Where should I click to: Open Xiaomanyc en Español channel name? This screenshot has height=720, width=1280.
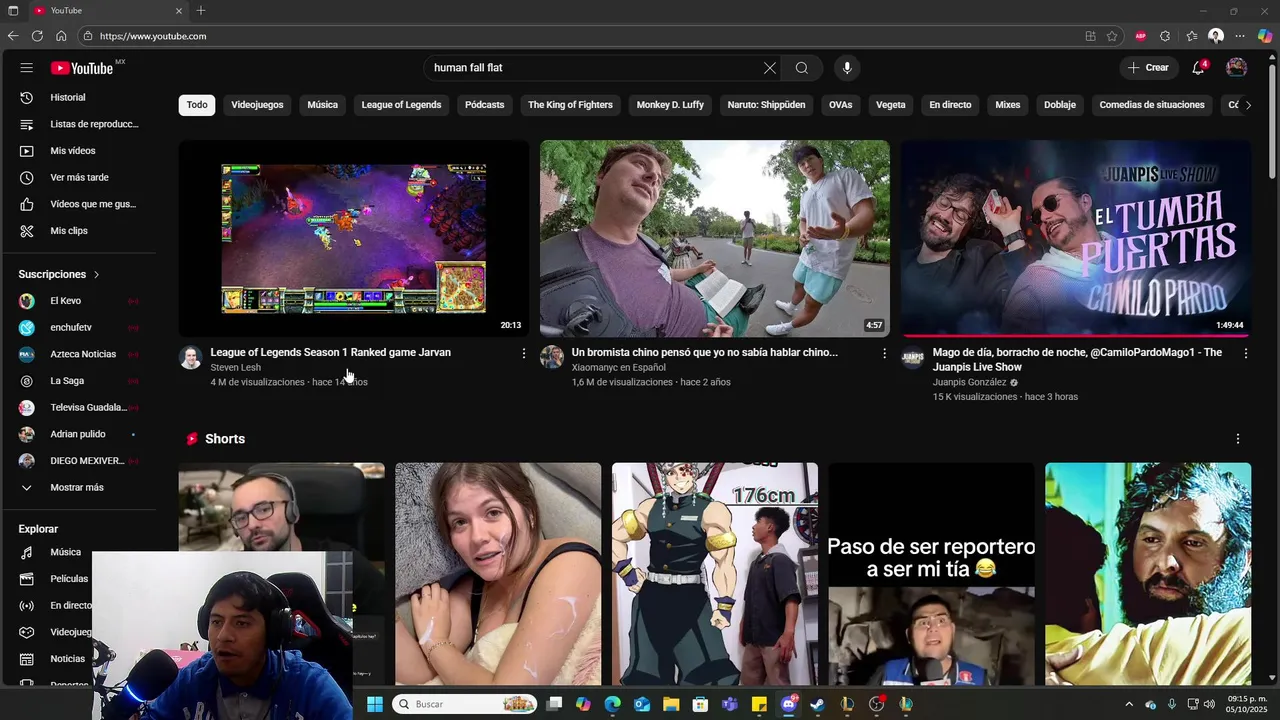click(619, 367)
